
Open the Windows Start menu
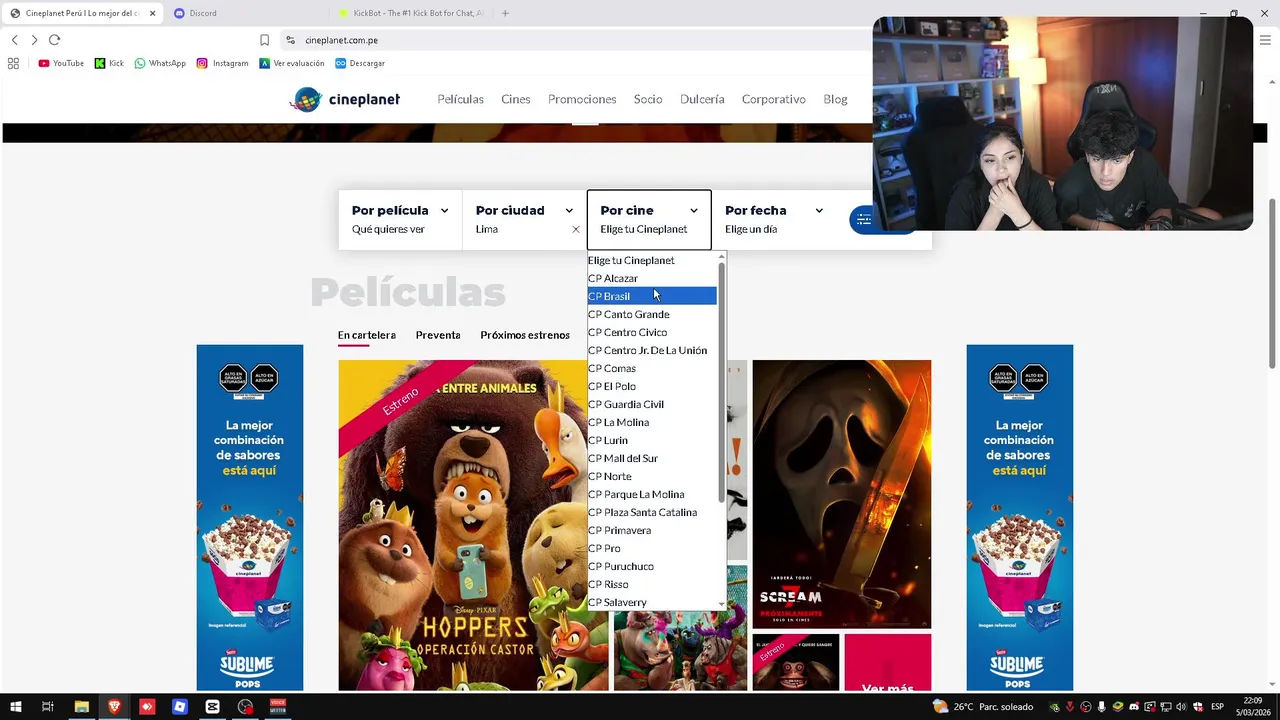[x=16, y=707]
